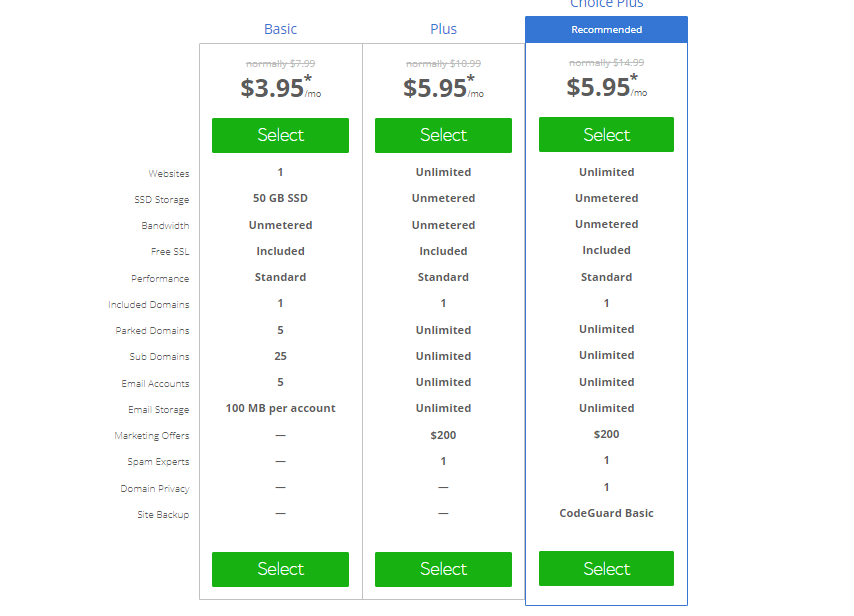Select the Basic plan via top Select button
The height and width of the screenshot is (616, 854).
pyautogui.click(x=280, y=135)
